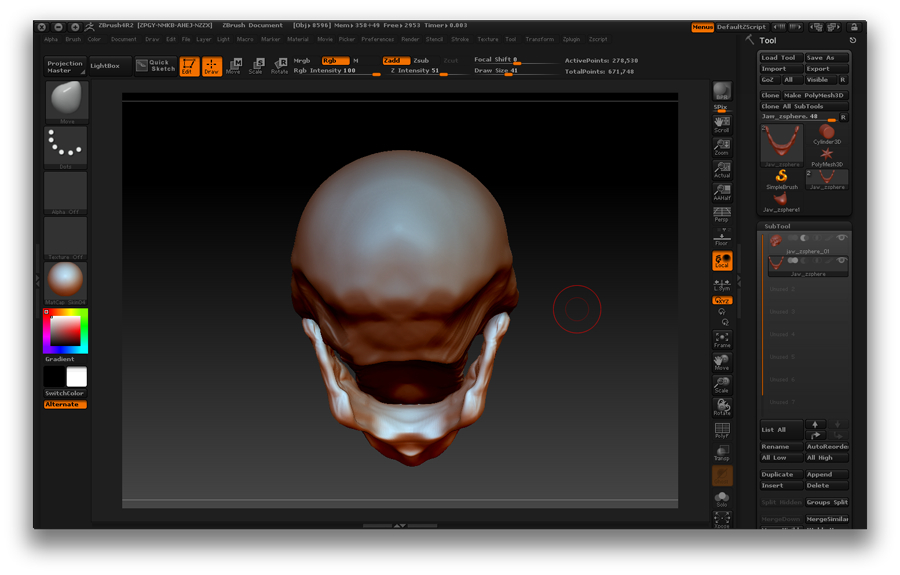The image size is (900, 575).
Task: Render with the BPR button
Action: tap(721, 91)
